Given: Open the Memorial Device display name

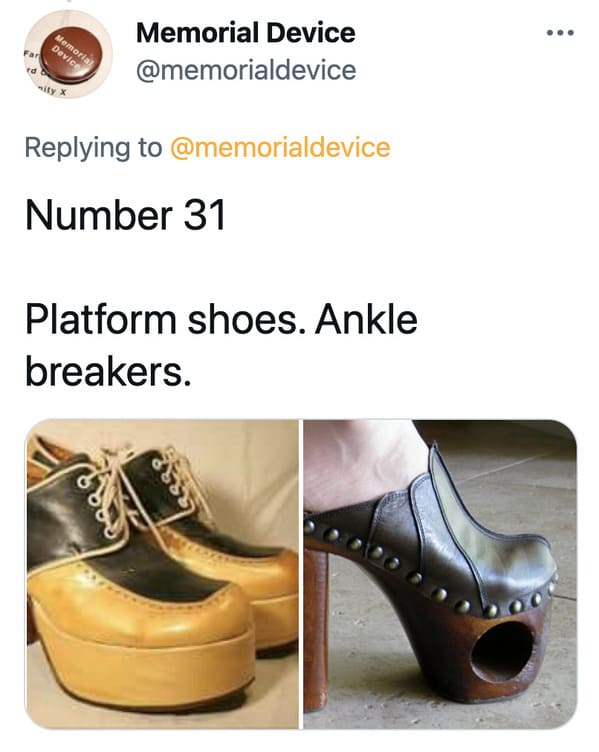Looking at the screenshot, I should (246, 33).
